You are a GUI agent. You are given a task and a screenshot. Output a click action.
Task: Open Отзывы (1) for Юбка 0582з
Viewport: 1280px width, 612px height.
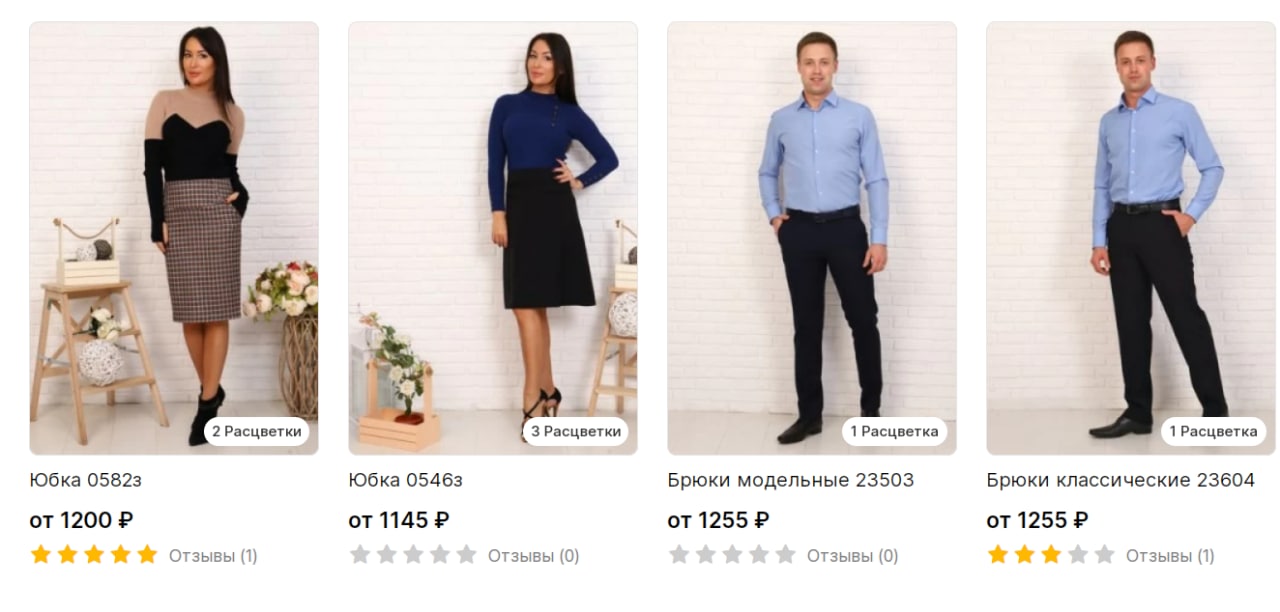(x=213, y=555)
